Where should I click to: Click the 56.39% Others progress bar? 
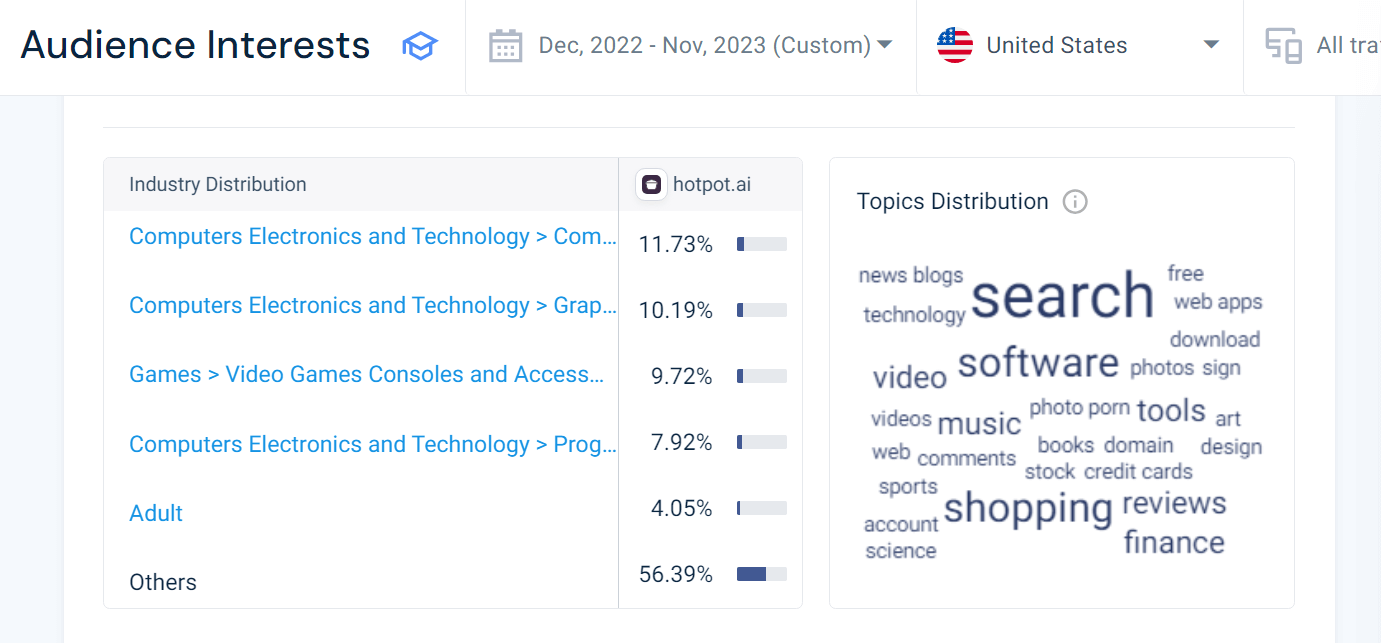tap(761, 574)
